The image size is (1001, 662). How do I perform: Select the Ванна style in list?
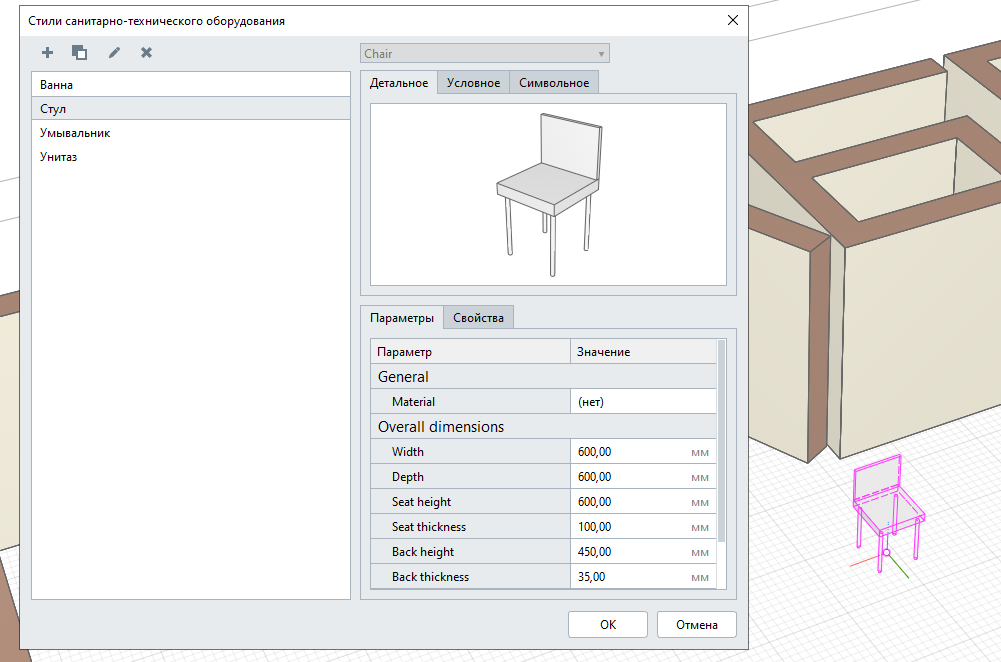[190, 85]
